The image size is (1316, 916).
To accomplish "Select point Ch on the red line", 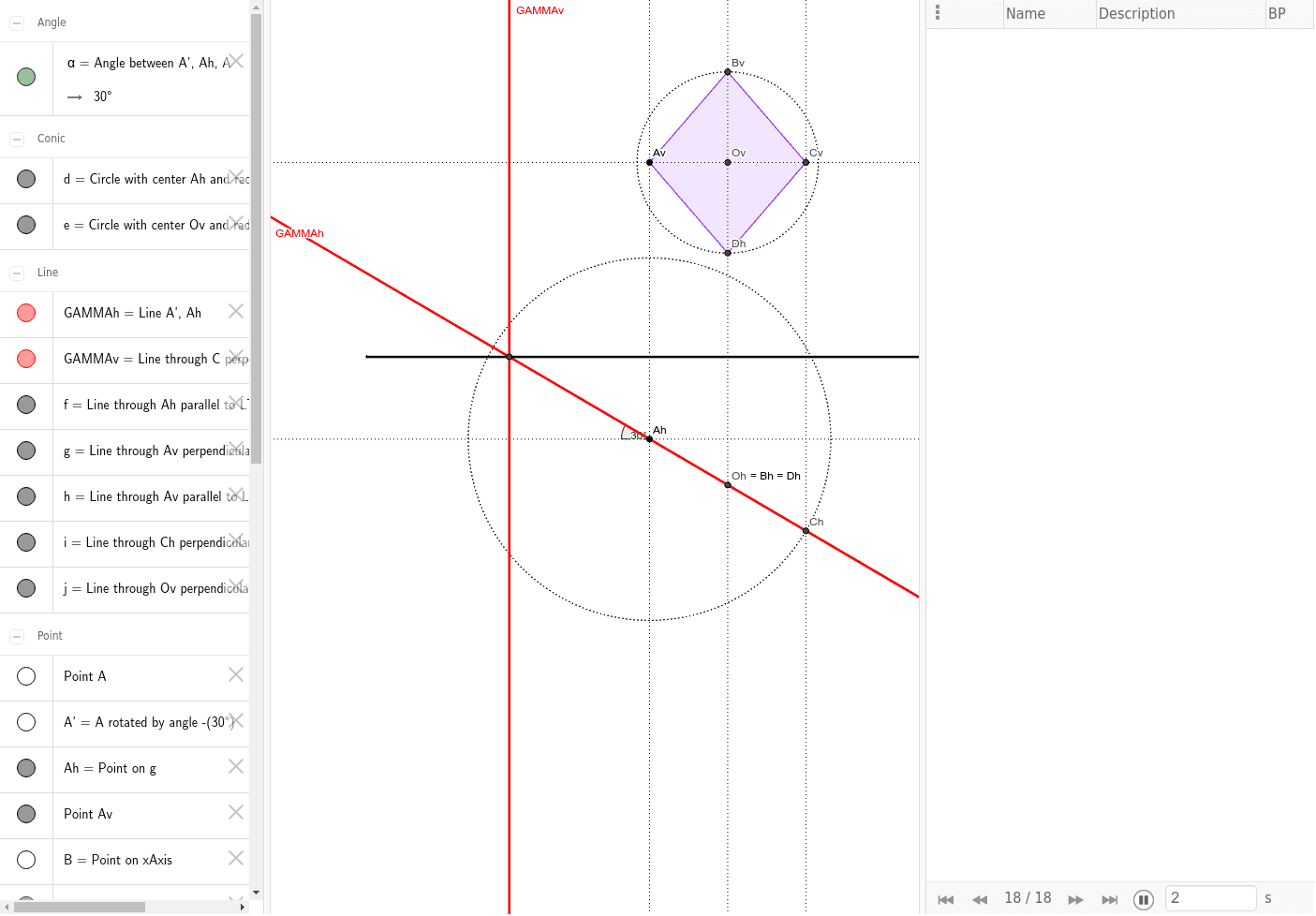I will tap(806, 531).
